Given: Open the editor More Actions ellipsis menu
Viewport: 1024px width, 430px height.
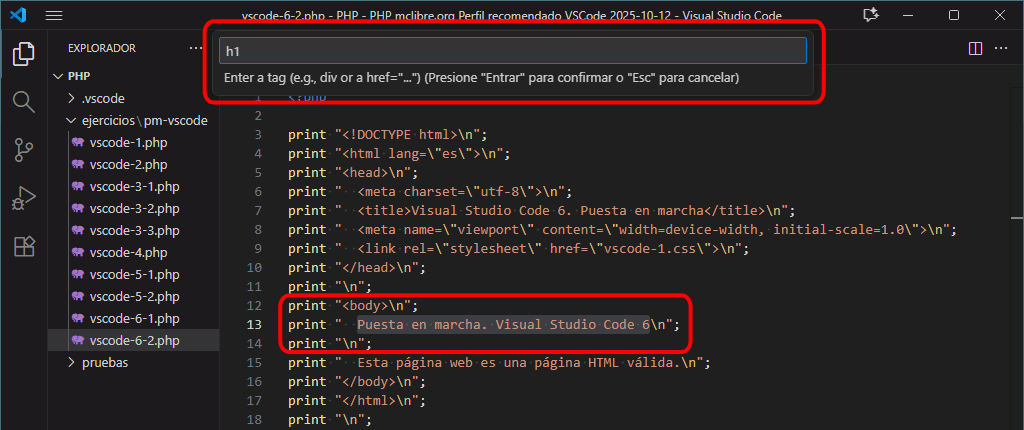Looking at the screenshot, I should [x=1003, y=48].
